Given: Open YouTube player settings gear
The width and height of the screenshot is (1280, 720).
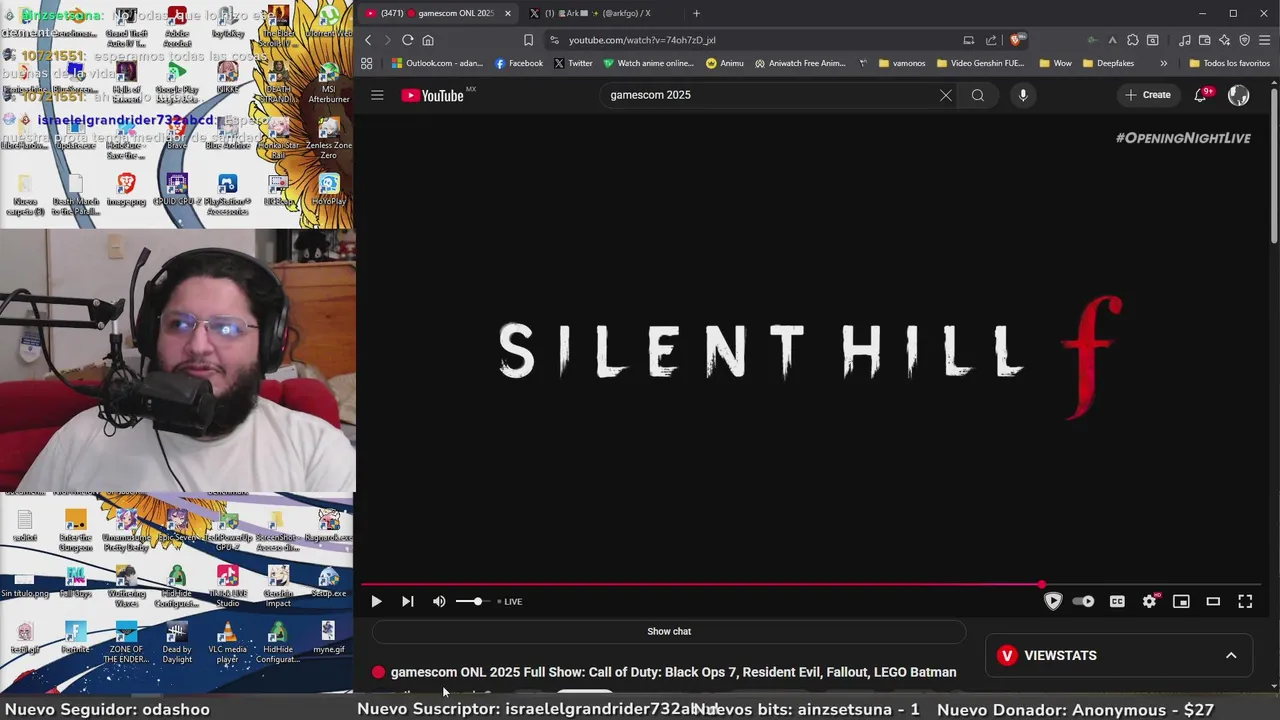Looking at the screenshot, I should tap(1149, 601).
